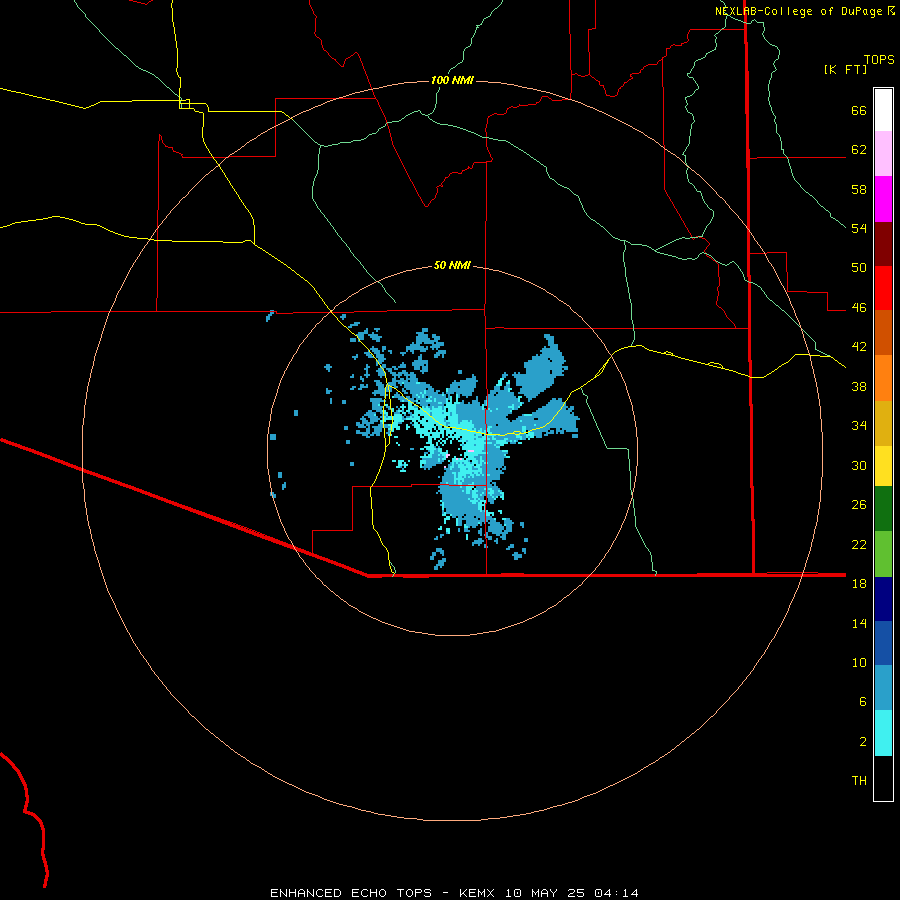Viewport: 900px width, 900px height.
Task: Click the medium blue legend swatch
Action: 883,643
